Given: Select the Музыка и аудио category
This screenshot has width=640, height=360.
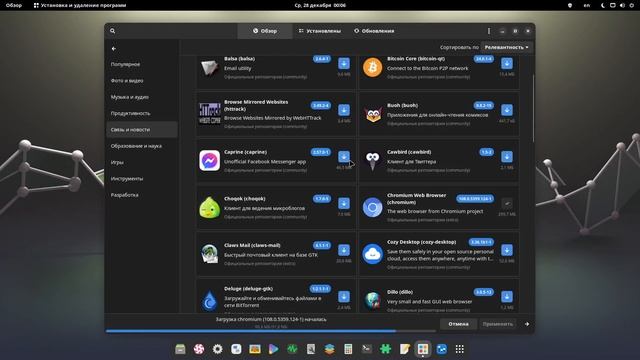Looking at the screenshot, I should pos(142,97).
